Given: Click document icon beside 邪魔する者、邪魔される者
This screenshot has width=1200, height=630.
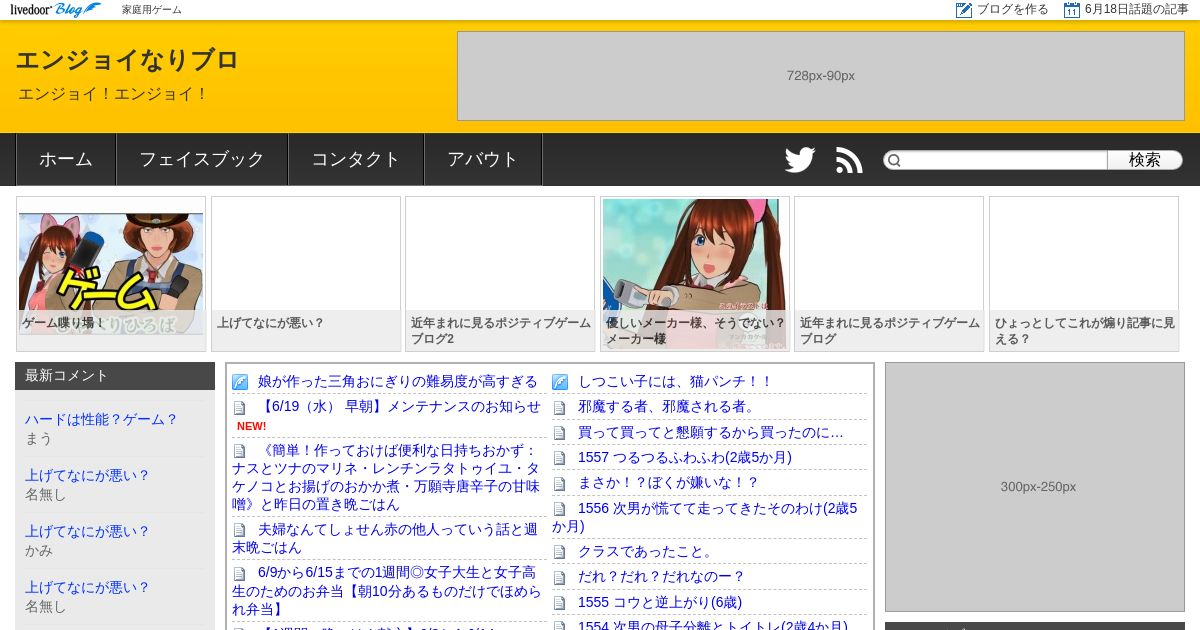Looking at the screenshot, I should 559,407.
